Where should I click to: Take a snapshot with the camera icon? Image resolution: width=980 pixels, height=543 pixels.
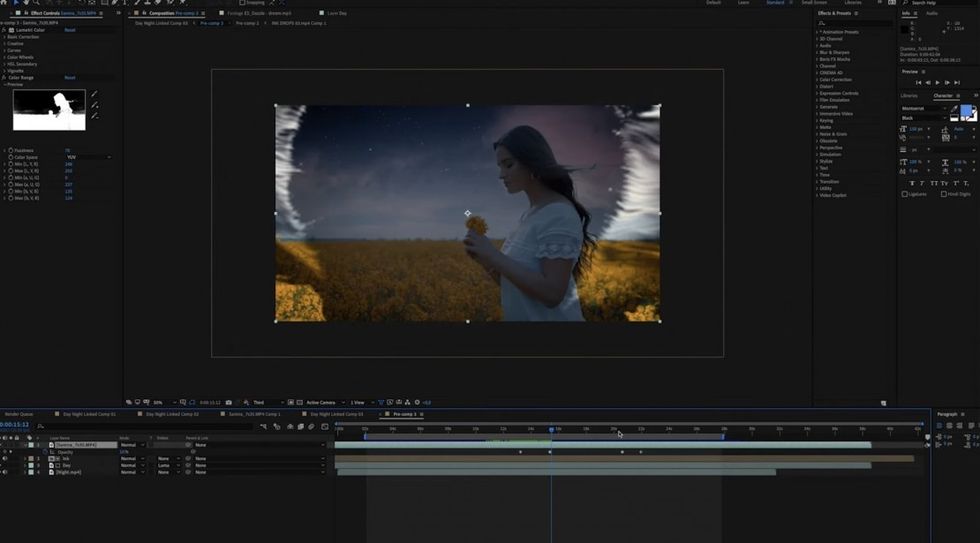229,402
